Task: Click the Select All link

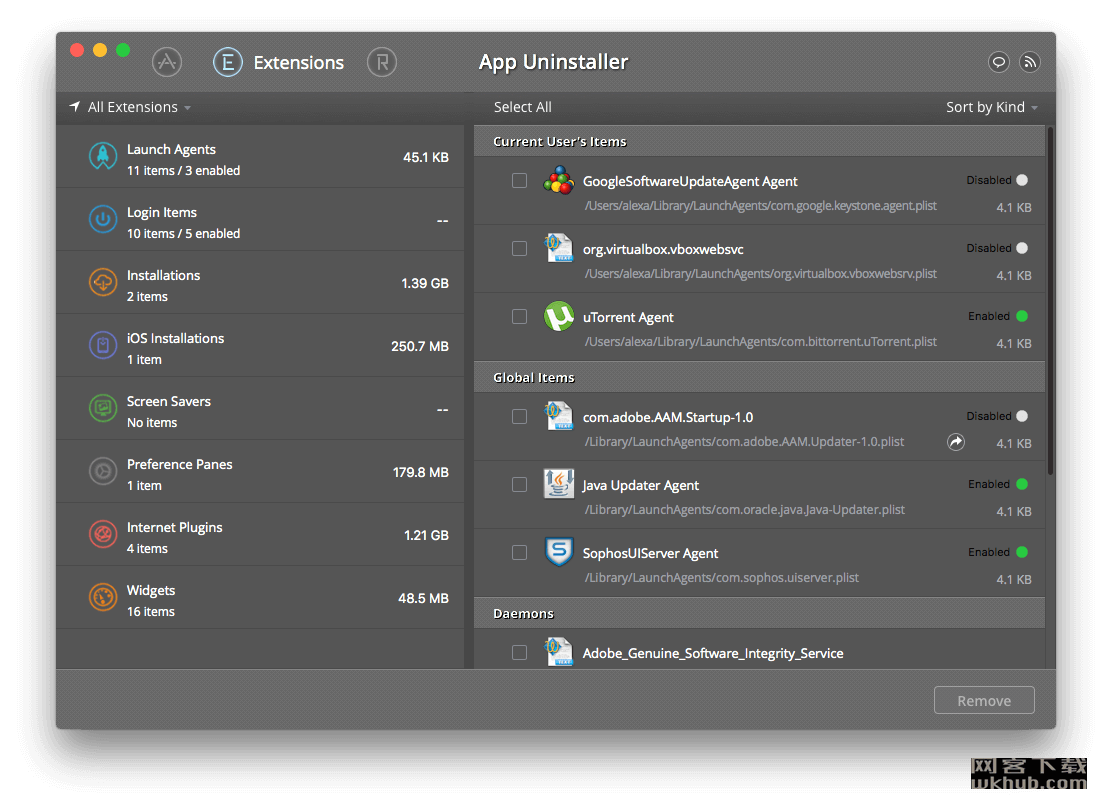Action: [523, 107]
